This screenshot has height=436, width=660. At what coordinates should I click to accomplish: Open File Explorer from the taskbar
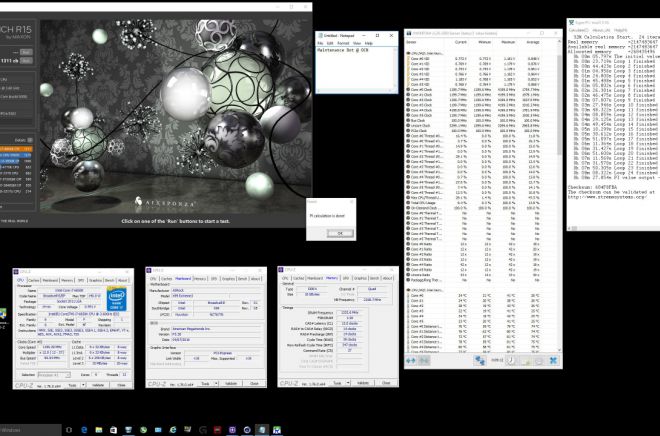point(101,429)
